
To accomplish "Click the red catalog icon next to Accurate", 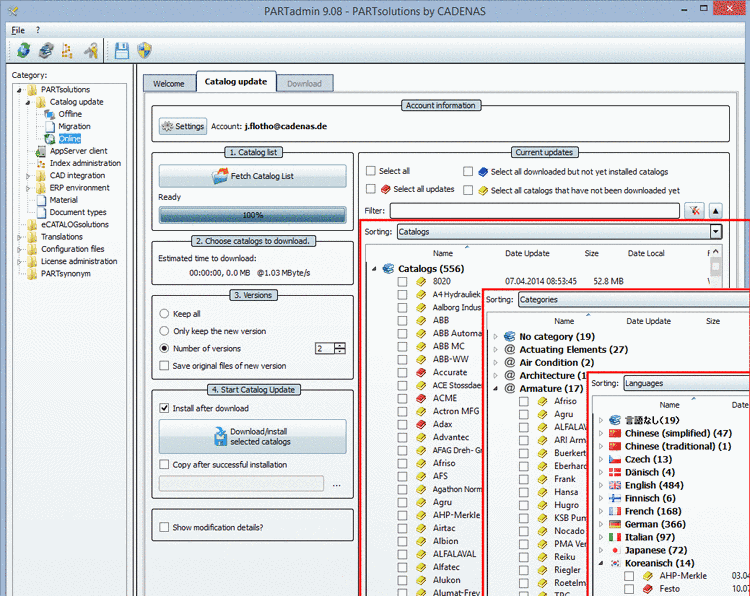I will [x=421, y=373].
